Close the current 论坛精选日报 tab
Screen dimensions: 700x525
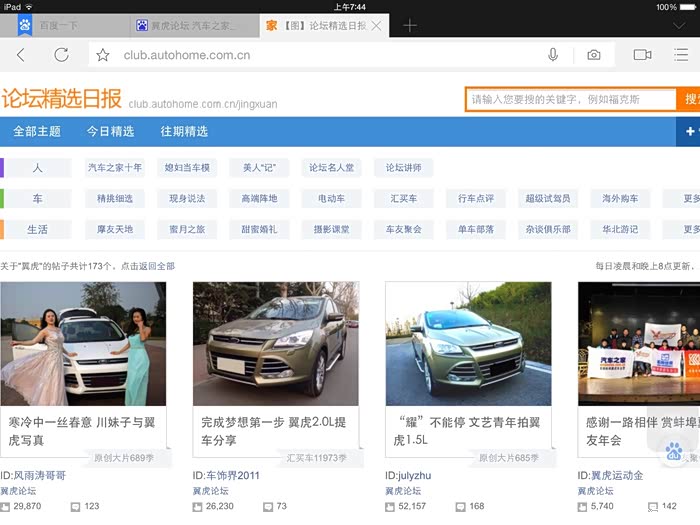[376, 25]
